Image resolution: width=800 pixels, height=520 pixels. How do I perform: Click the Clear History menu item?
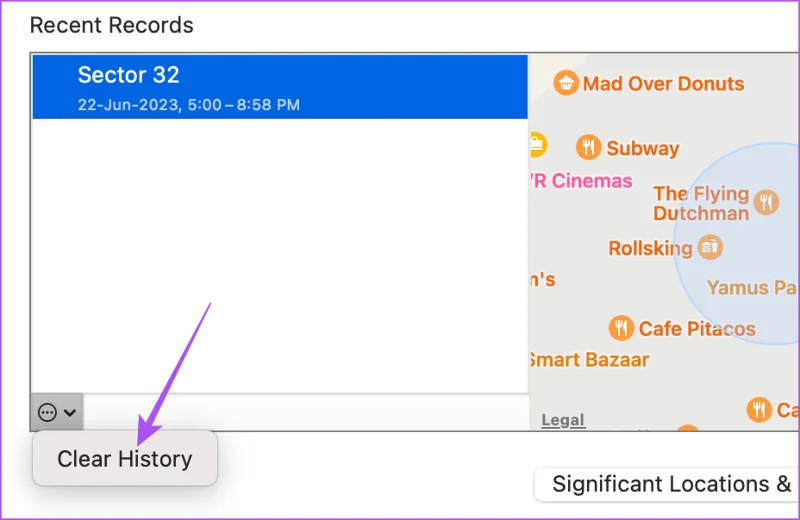pyautogui.click(x=124, y=458)
